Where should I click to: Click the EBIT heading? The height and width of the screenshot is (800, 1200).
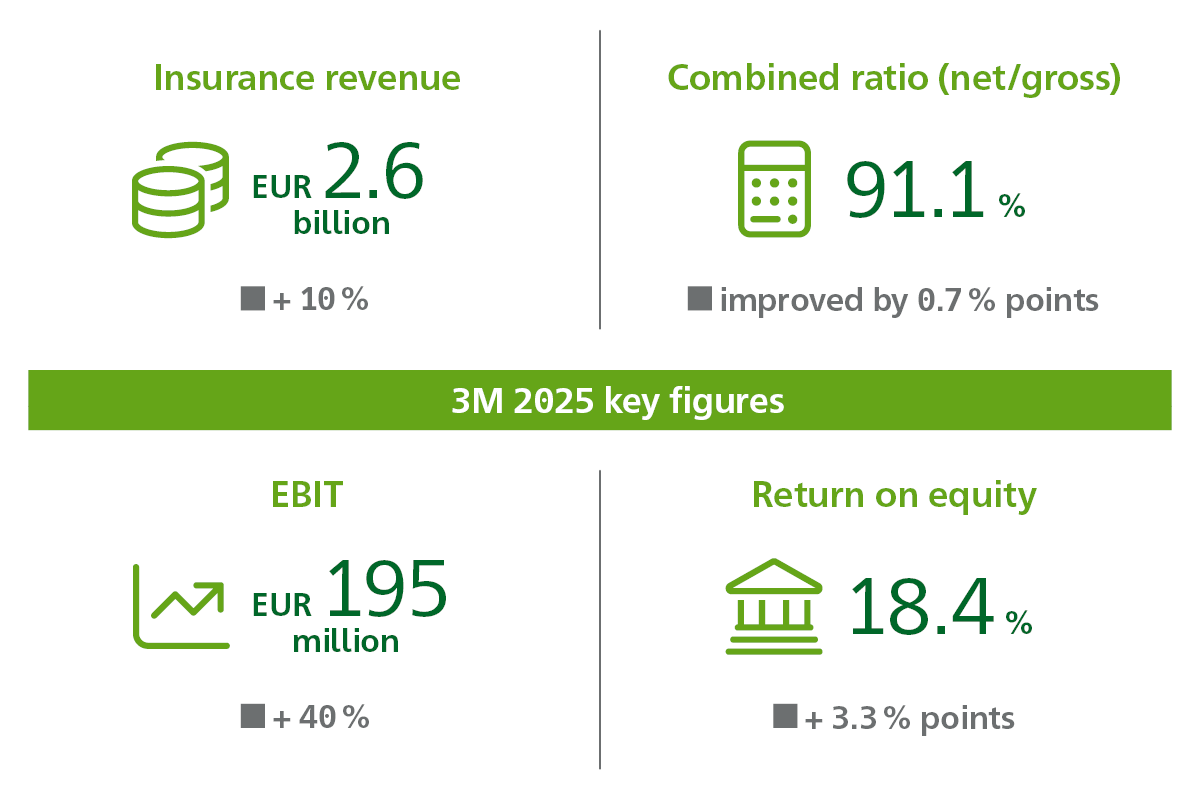307,495
